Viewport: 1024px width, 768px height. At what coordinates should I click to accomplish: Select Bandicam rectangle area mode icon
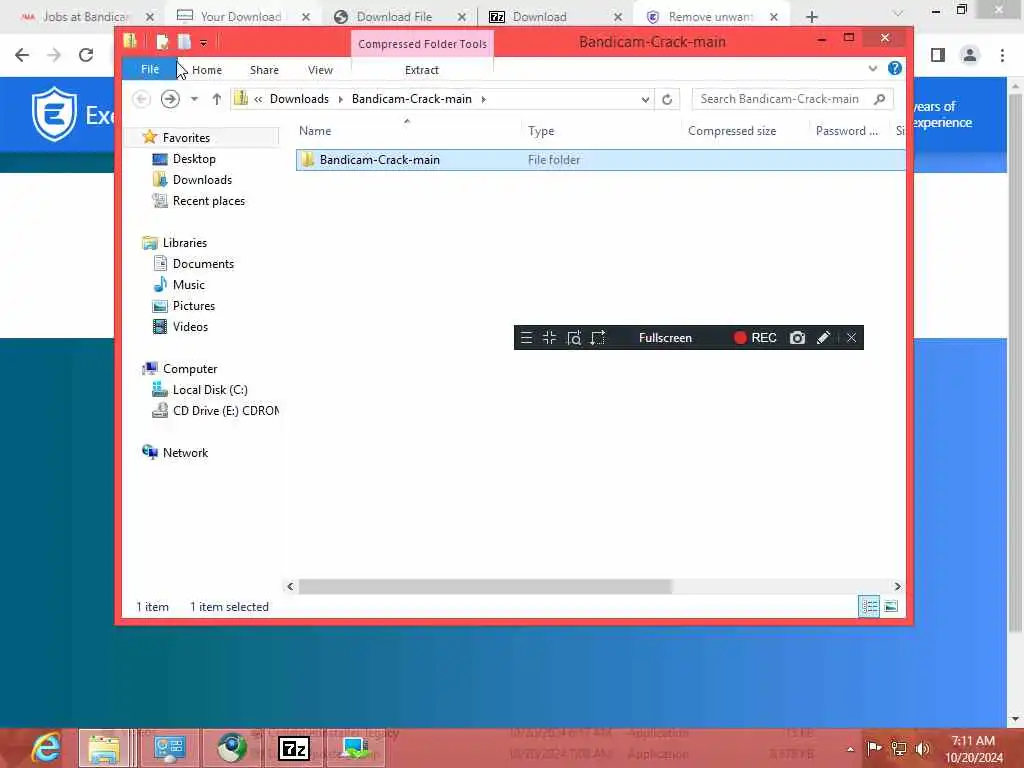(549, 338)
